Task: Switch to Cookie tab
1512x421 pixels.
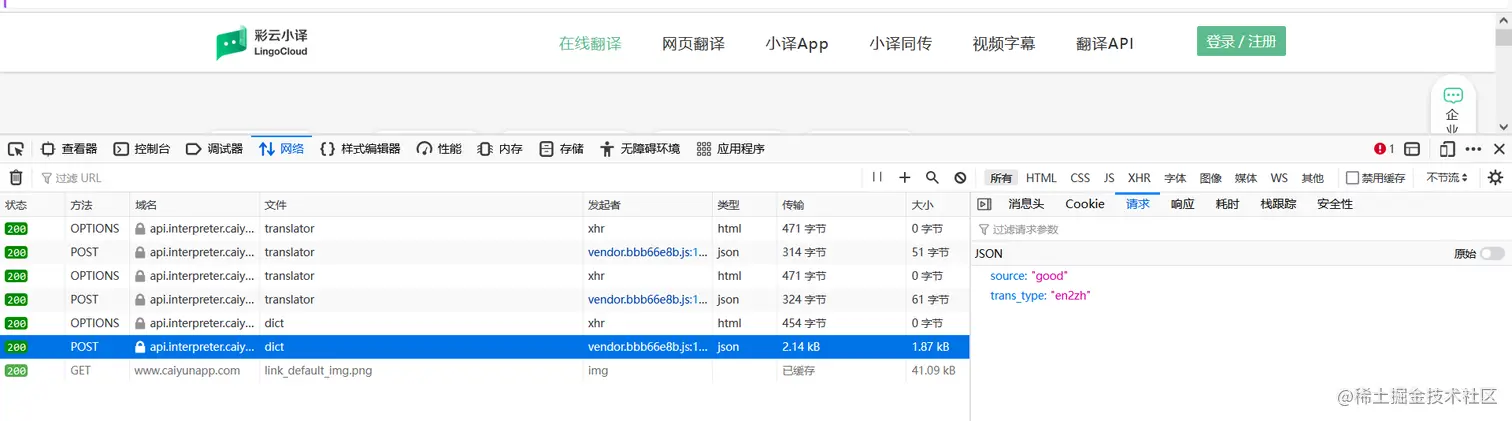Action: [x=1085, y=204]
